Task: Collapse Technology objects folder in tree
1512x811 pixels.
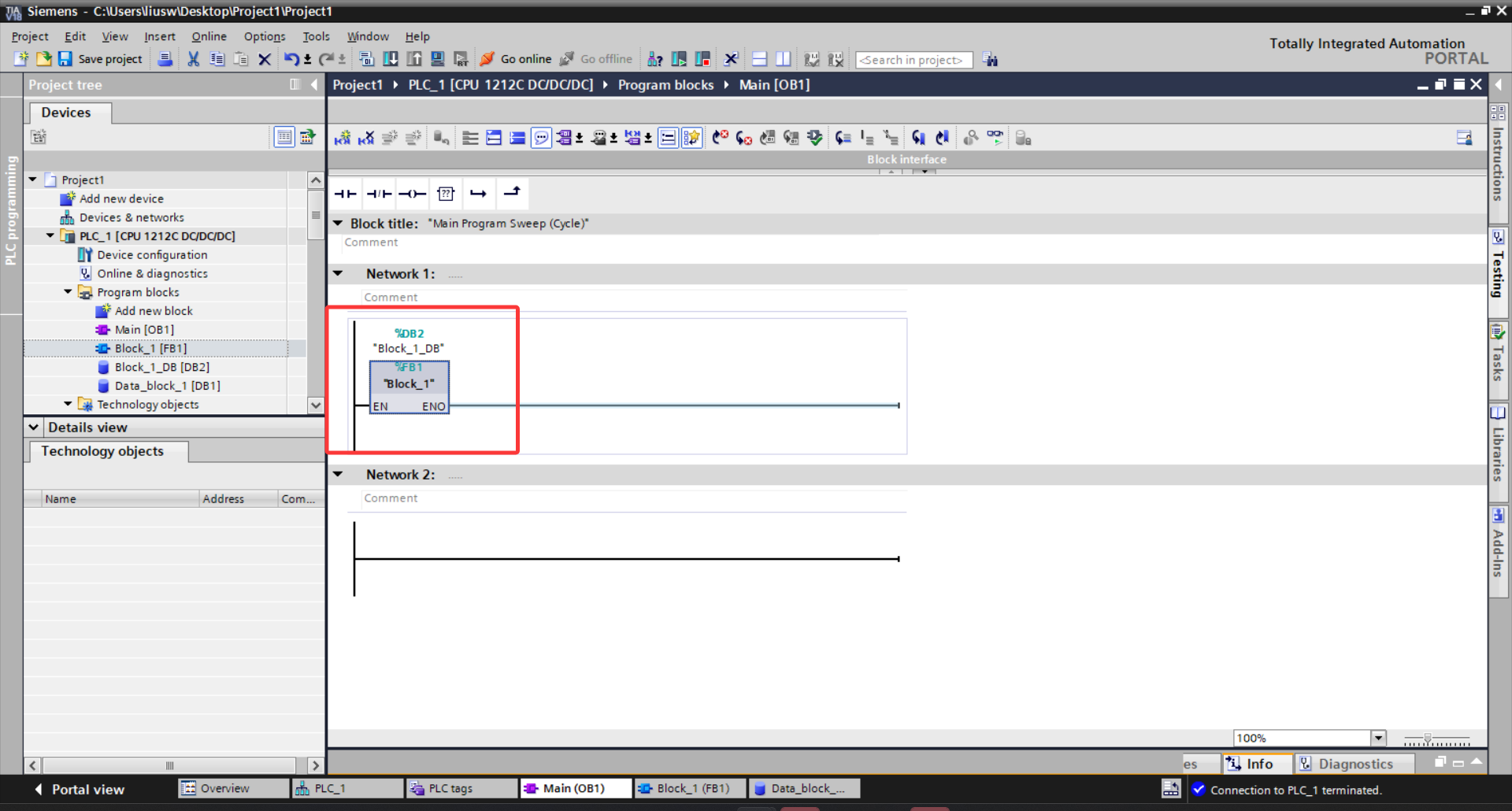Action: point(68,404)
